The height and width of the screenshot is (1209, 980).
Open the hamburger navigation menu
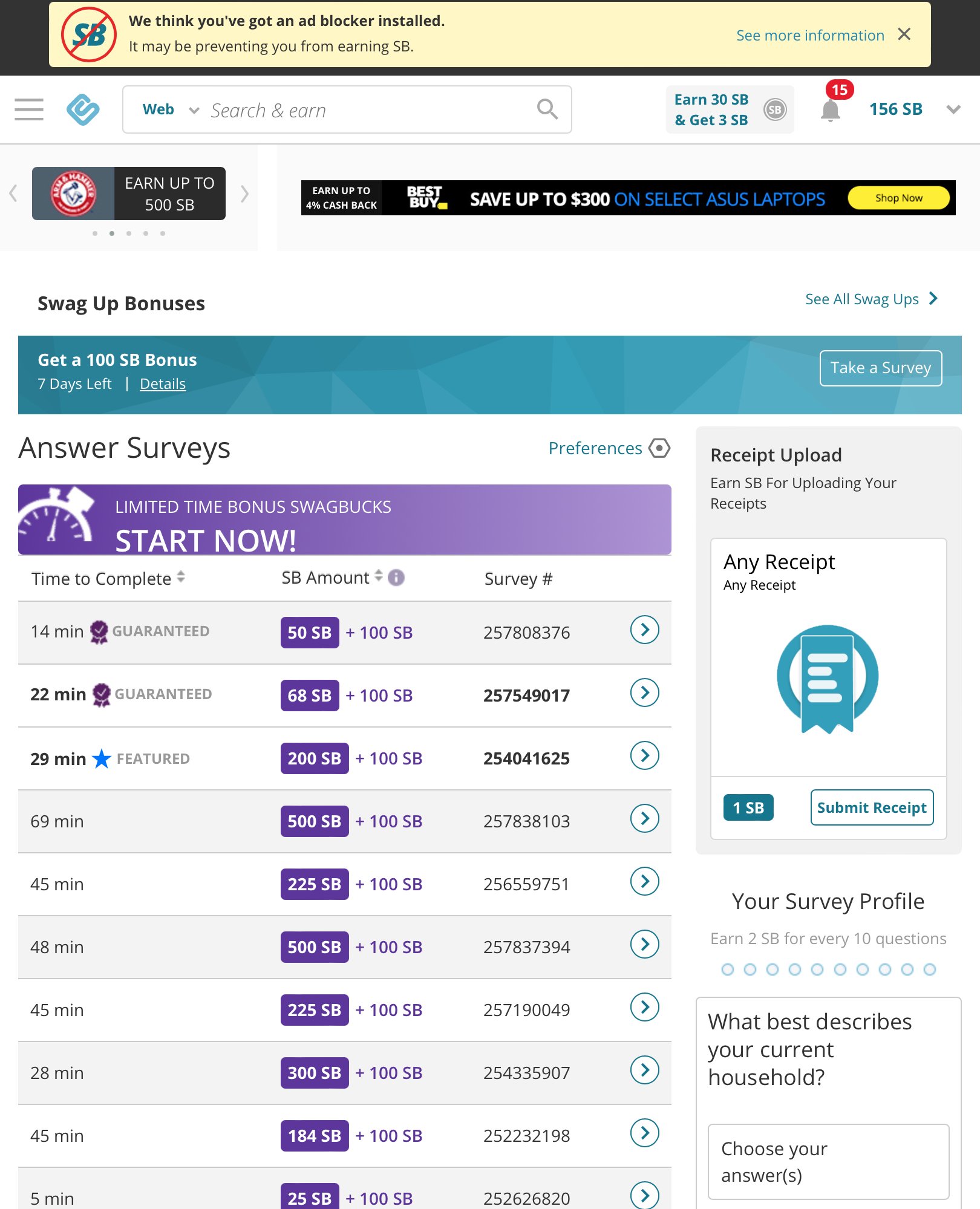coord(29,109)
